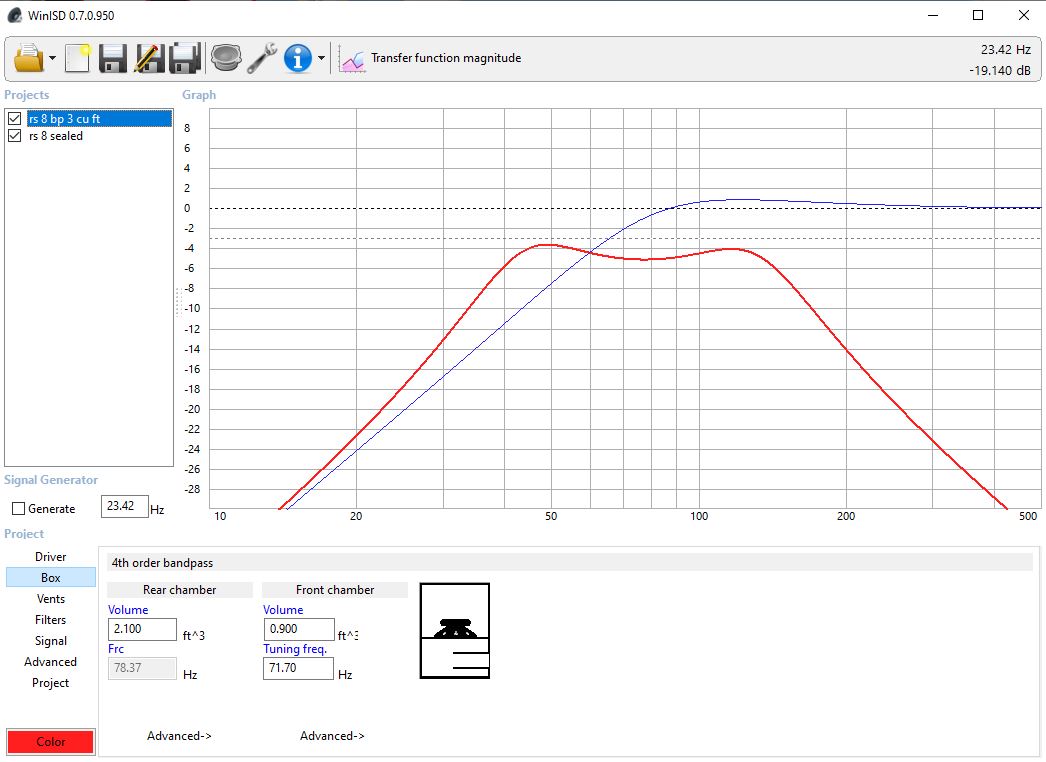The width and height of the screenshot is (1046, 762).
Task: Click the Tuning freq. label link
Action: point(295,649)
